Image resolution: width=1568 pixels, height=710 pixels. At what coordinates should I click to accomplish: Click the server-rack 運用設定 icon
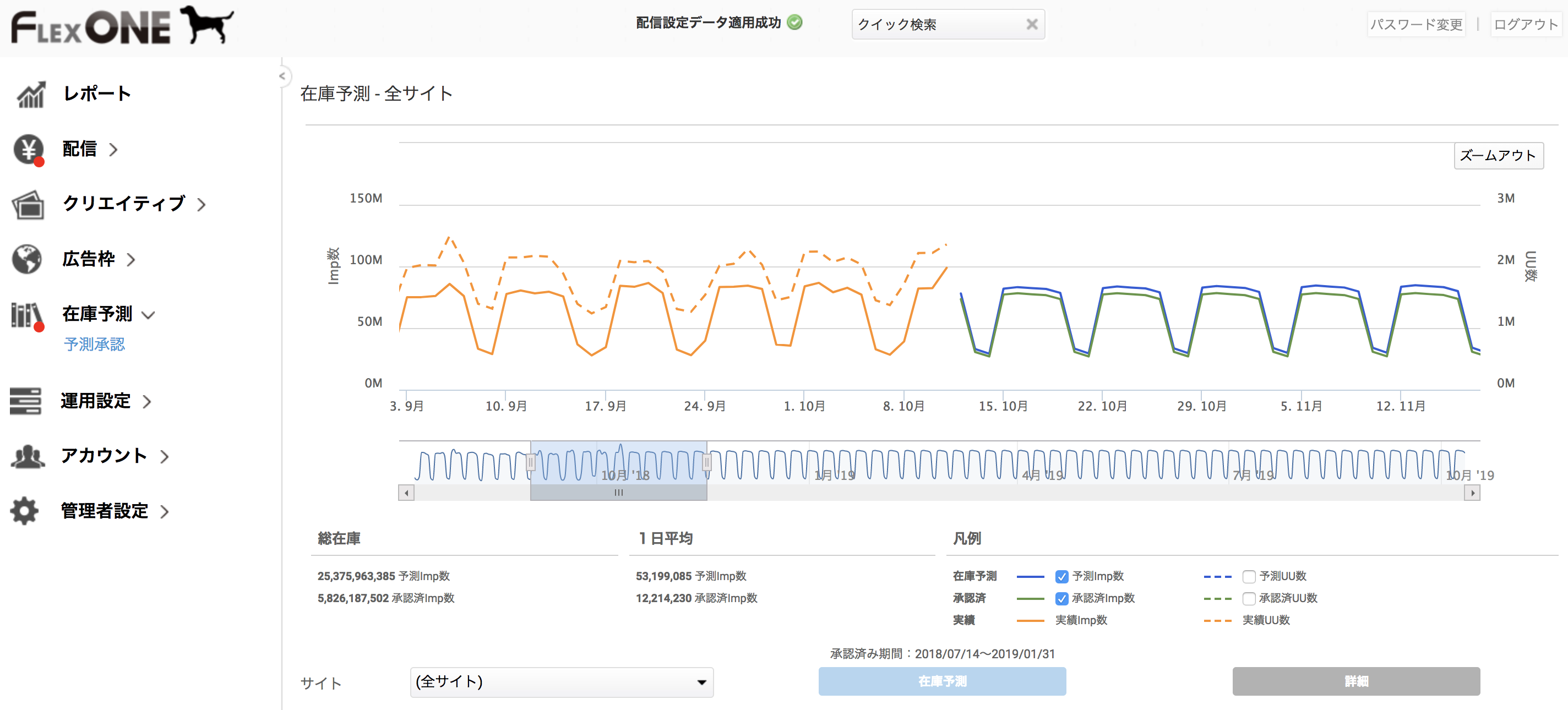click(x=25, y=401)
